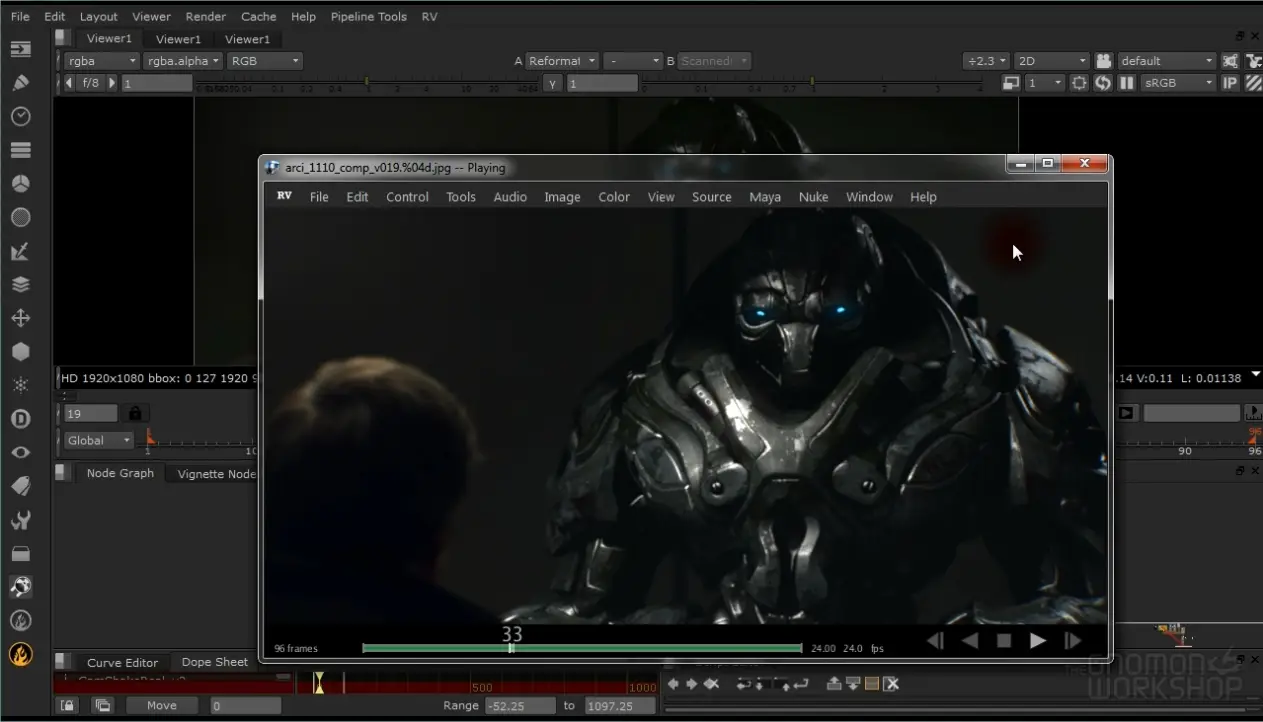Open the Nuke menu in RV window
1263x722 pixels.
tap(813, 197)
